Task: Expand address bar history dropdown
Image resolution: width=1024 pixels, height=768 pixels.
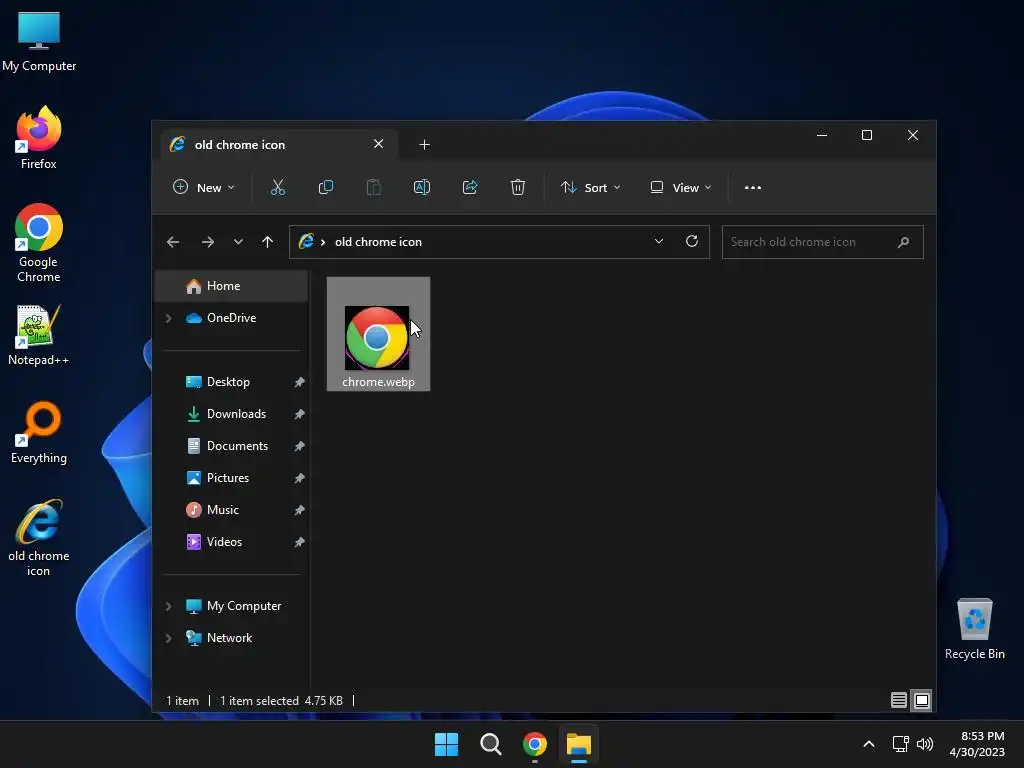Action: click(x=659, y=242)
